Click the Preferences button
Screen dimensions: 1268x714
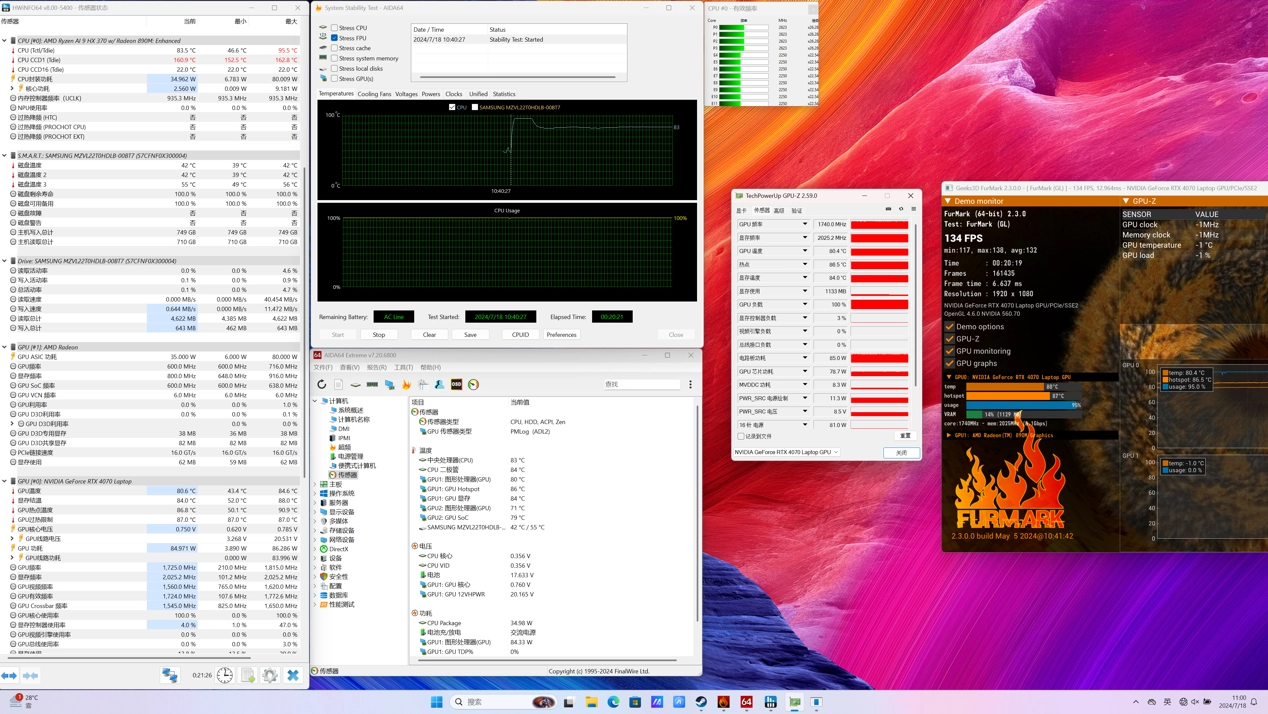(x=561, y=334)
